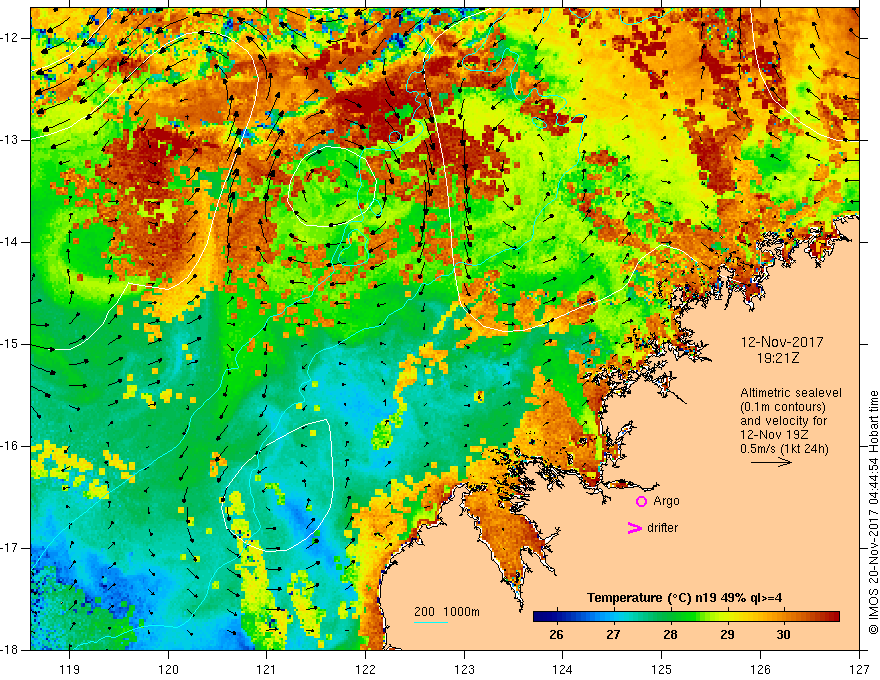This screenshot has width=880, height=680.
Task: Click the '125' longitude axis label
Action: point(662,669)
